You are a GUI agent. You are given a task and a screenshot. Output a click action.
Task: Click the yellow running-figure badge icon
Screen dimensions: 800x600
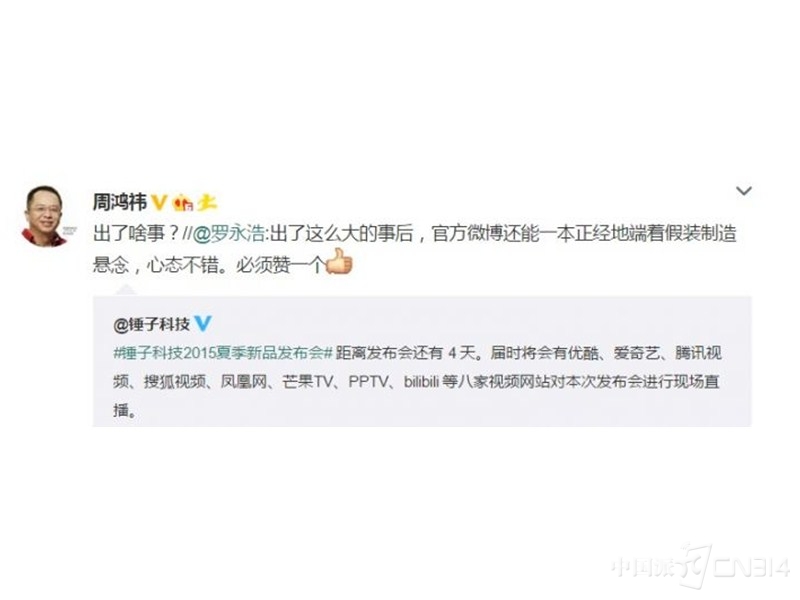click(x=207, y=204)
